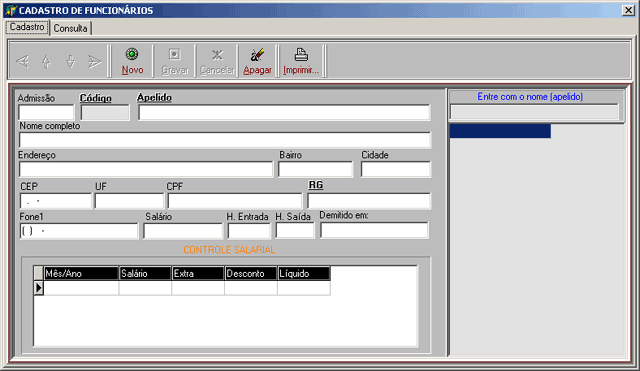Click the empty Líquido grid cell

pos(304,288)
